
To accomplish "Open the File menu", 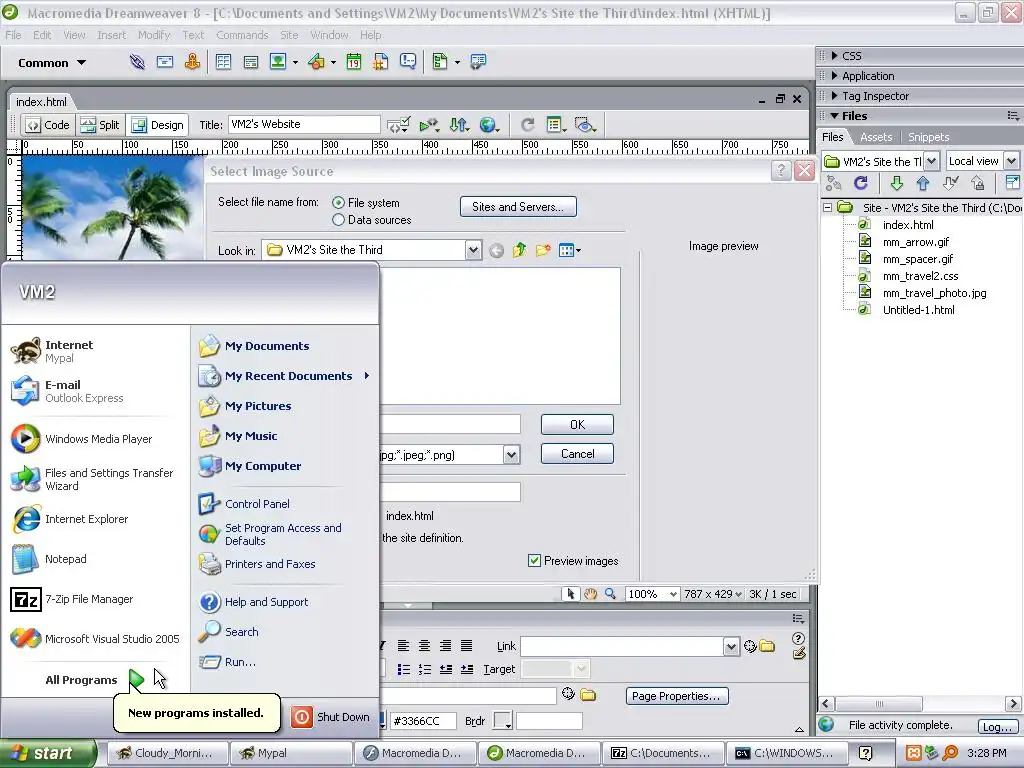I will coord(13,35).
